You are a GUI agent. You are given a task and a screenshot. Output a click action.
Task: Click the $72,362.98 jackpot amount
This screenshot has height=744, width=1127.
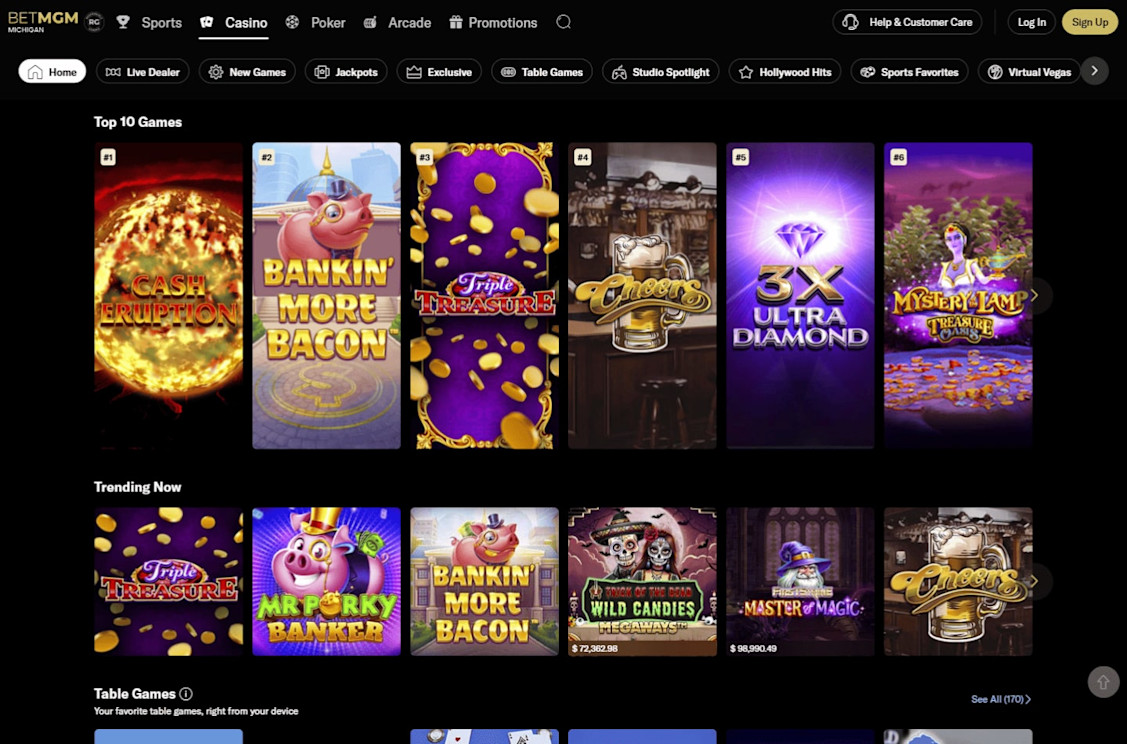click(595, 648)
